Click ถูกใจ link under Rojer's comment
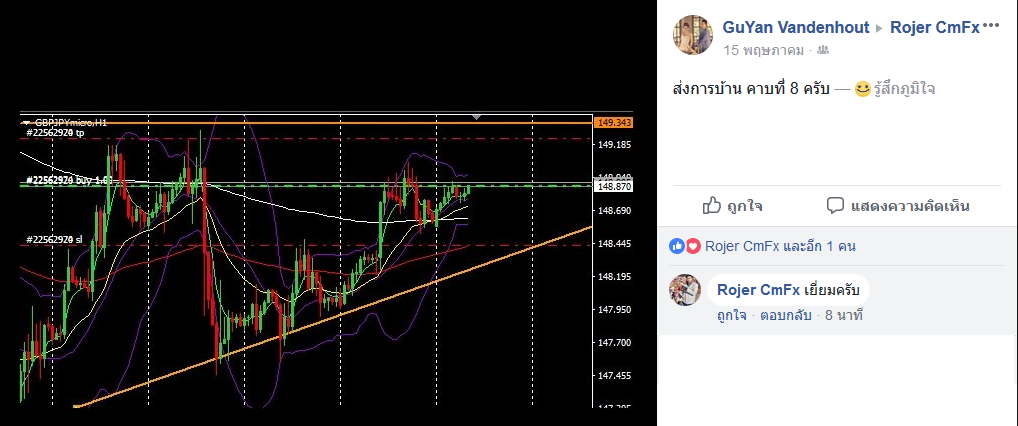Screen dimensions: 1018x426 732,316
